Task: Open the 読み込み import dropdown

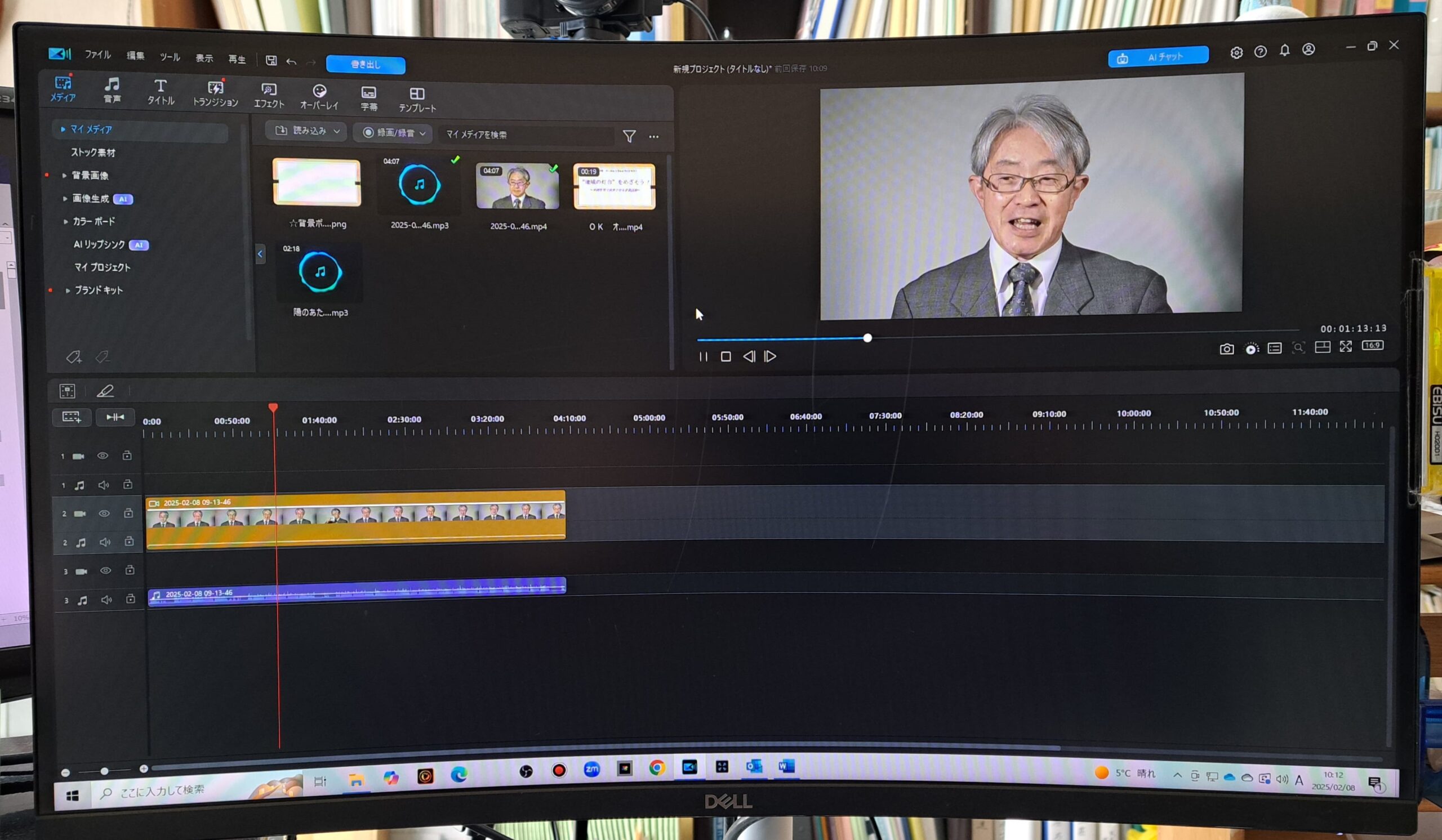Action: [x=307, y=131]
